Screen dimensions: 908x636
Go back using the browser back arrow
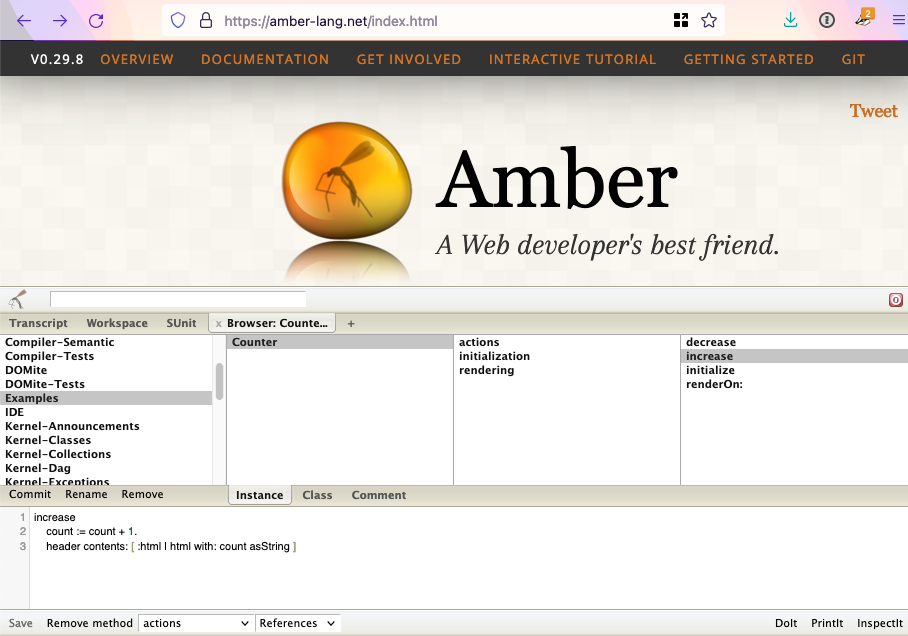[24, 21]
